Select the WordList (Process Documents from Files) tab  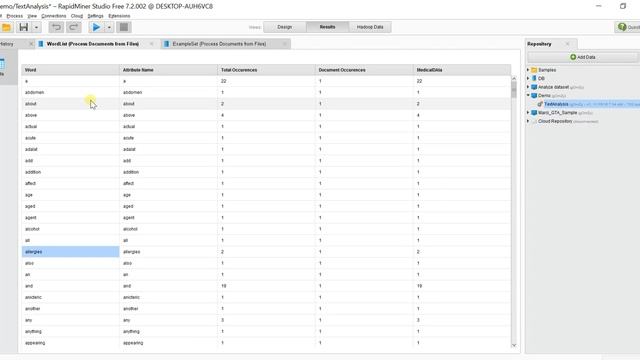pyautogui.click(x=93, y=44)
